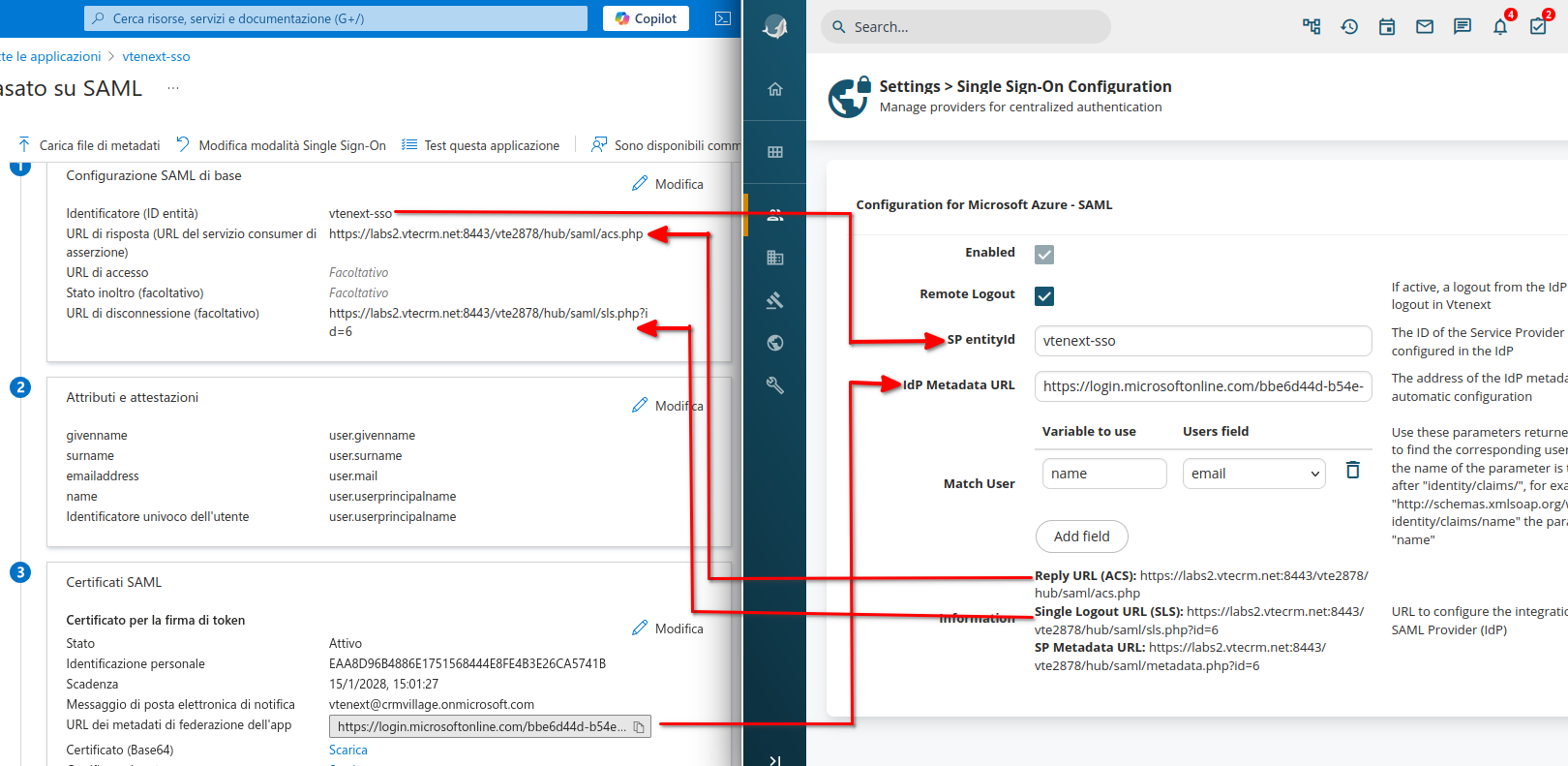Open the chat messages icon in top bar
Viewport: 1568px width, 766px height.
1462,27
